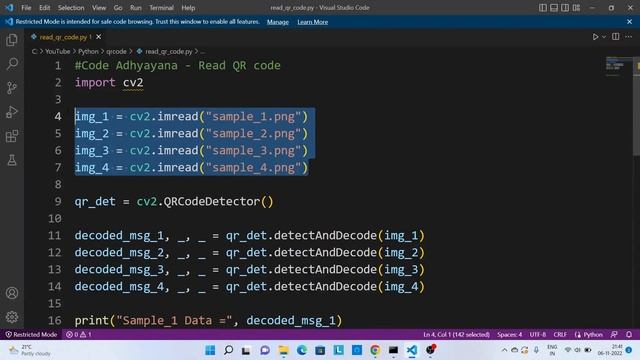
Task: Open the View menu
Action: [x=99, y=8]
